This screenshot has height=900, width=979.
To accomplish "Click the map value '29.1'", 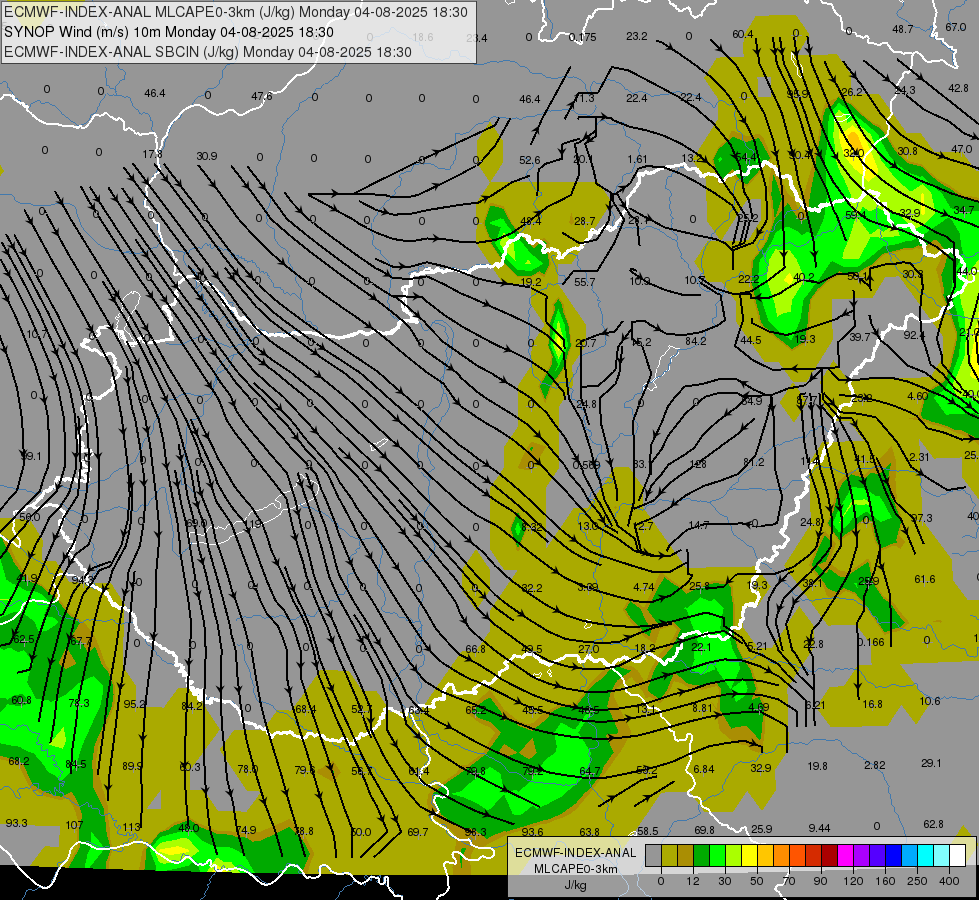I will 931,763.
